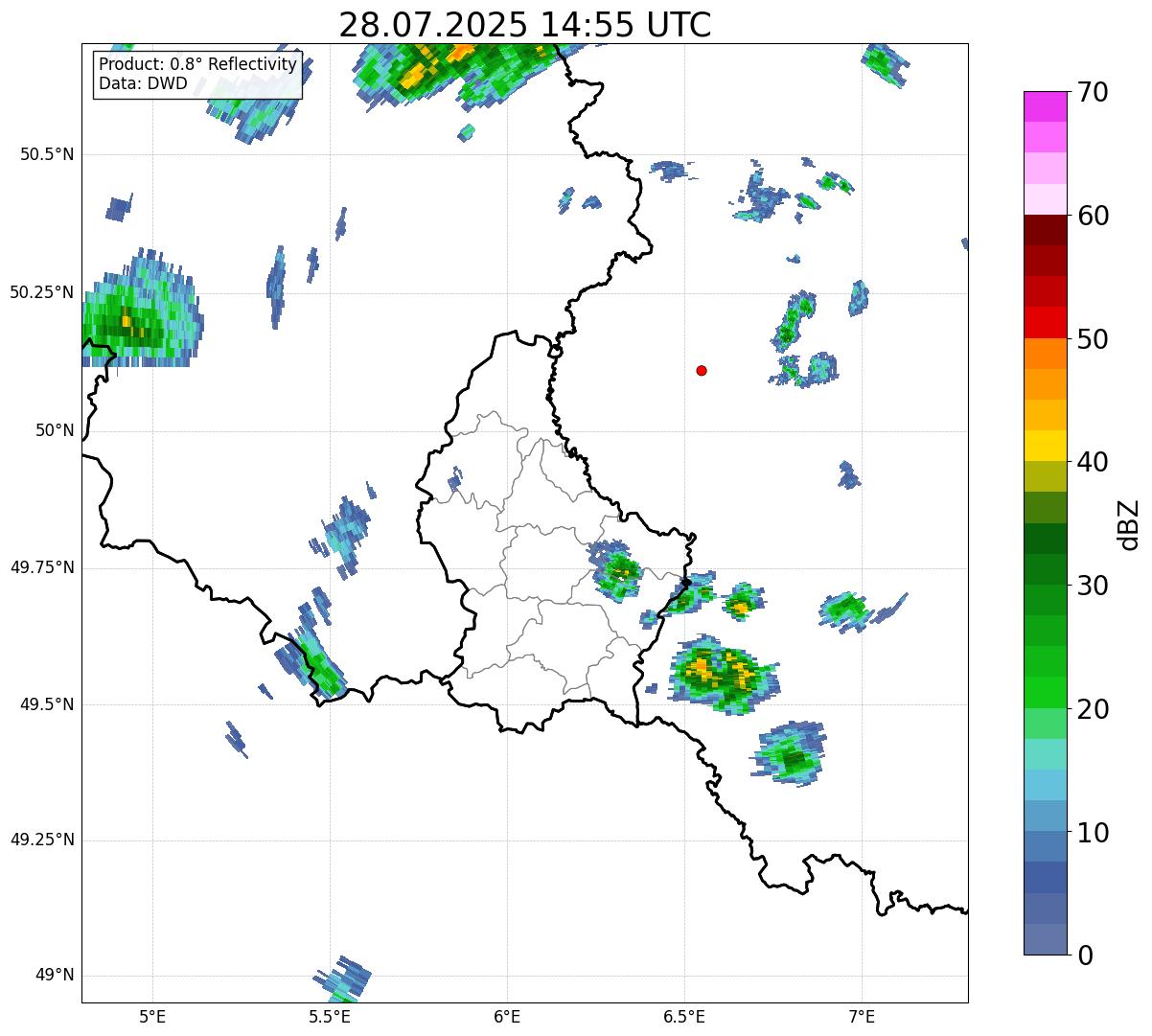The width and height of the screenshot is (1152, 1036).
Task: Click the 5°E longitude label
Action: click(x=152, y=1016)
